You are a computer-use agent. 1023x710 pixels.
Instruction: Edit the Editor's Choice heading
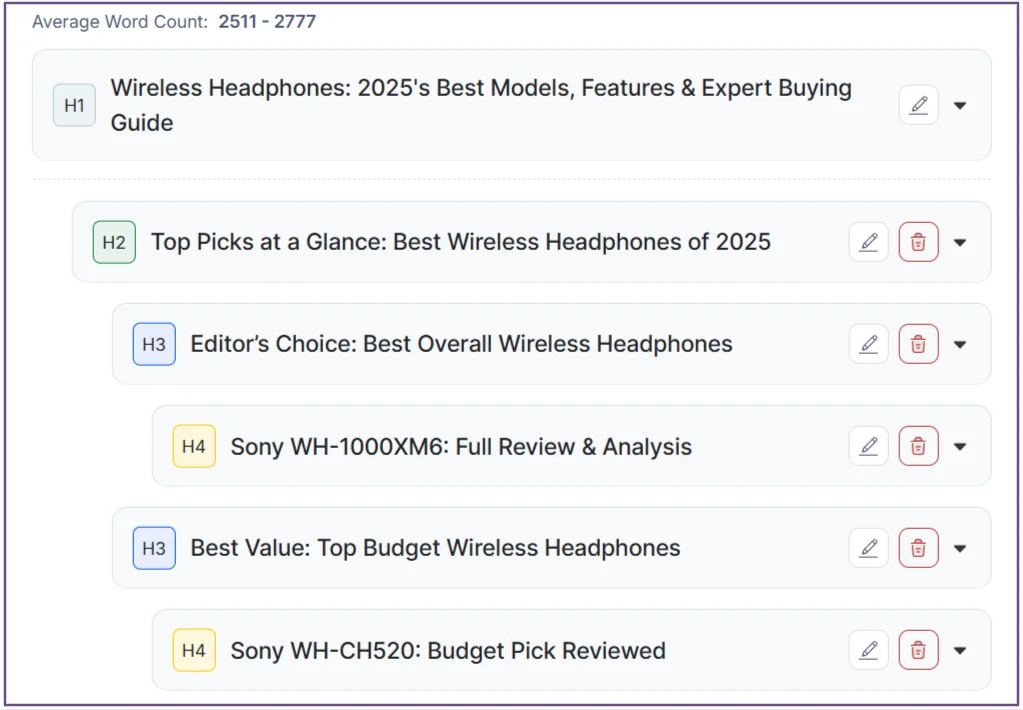pos(868,344)
